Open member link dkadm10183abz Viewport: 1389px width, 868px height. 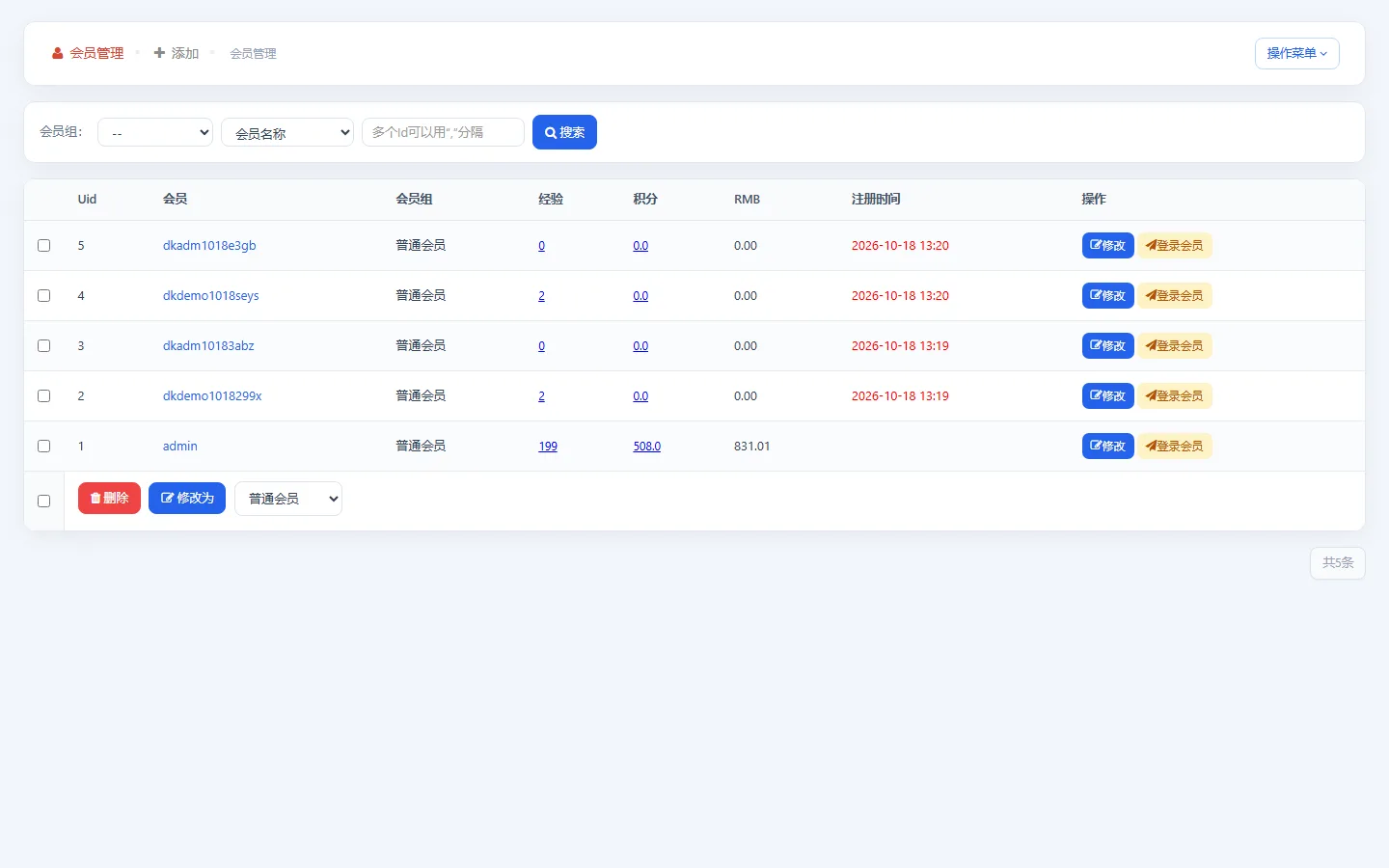pos(208,346)
